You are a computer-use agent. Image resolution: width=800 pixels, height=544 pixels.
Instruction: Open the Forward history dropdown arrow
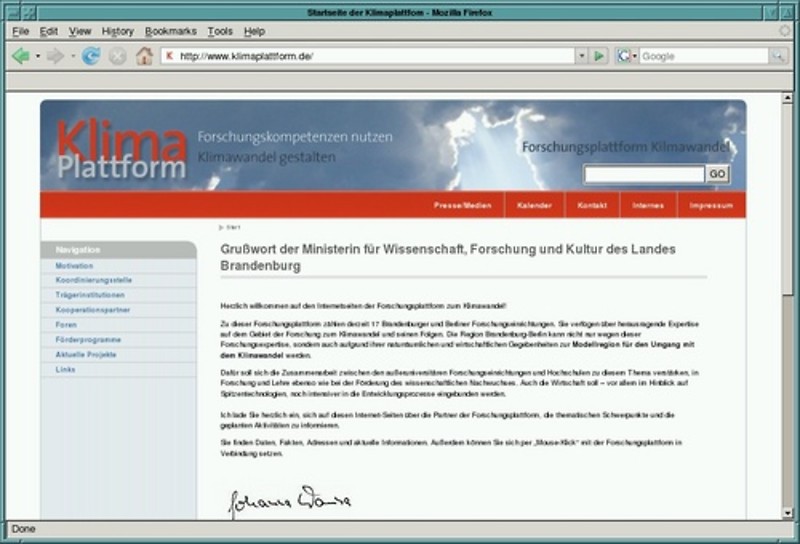pos(73,56)
